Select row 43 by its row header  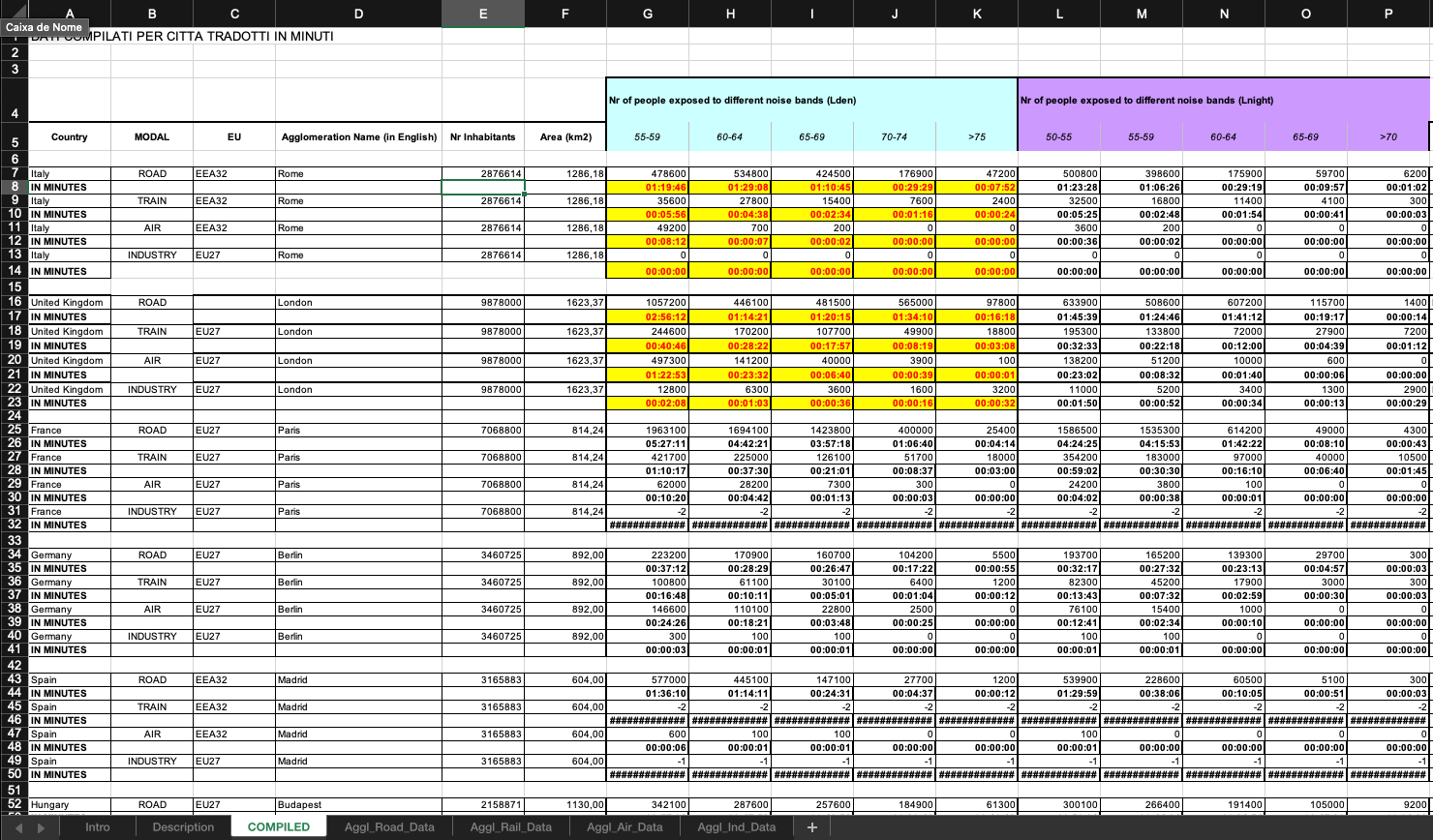15,679
